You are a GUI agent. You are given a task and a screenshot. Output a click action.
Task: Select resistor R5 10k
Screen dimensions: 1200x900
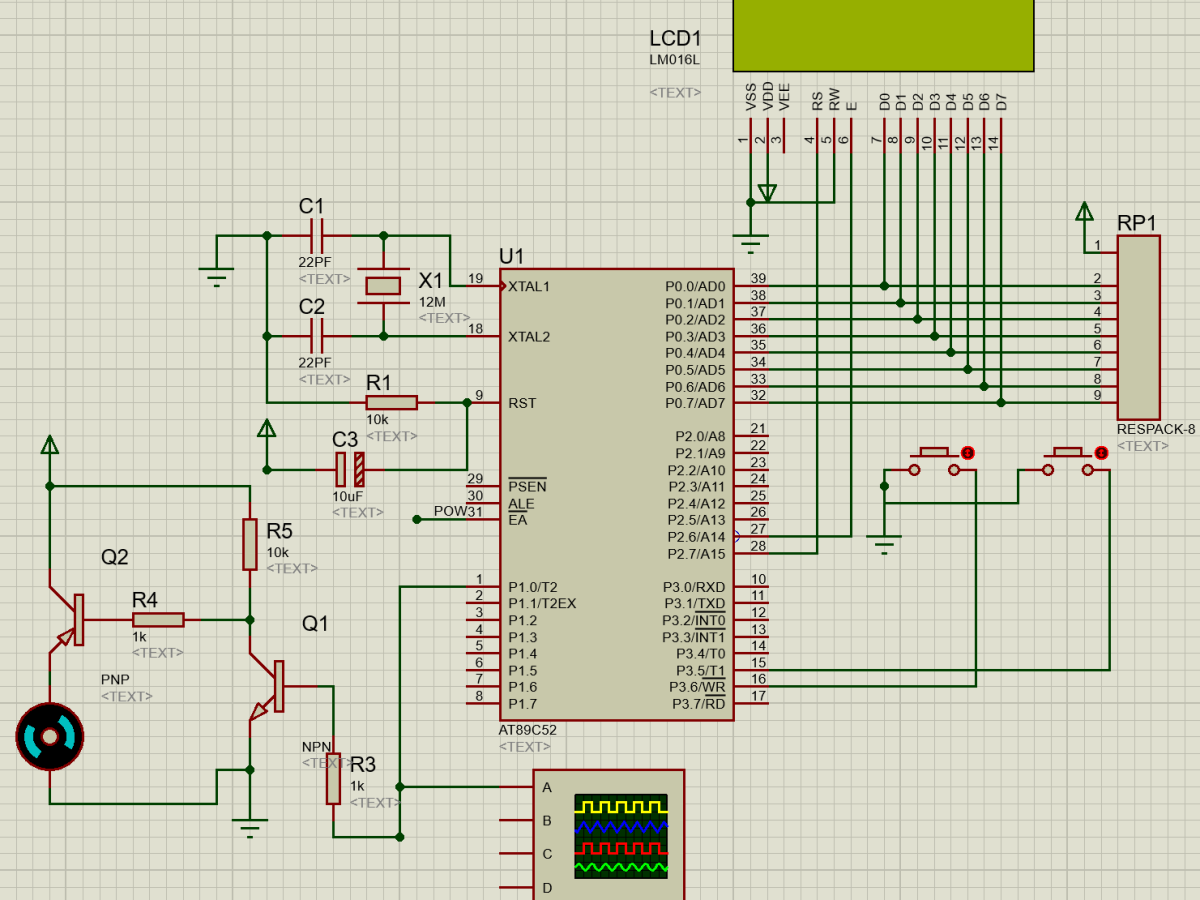(x=250, y=544)
